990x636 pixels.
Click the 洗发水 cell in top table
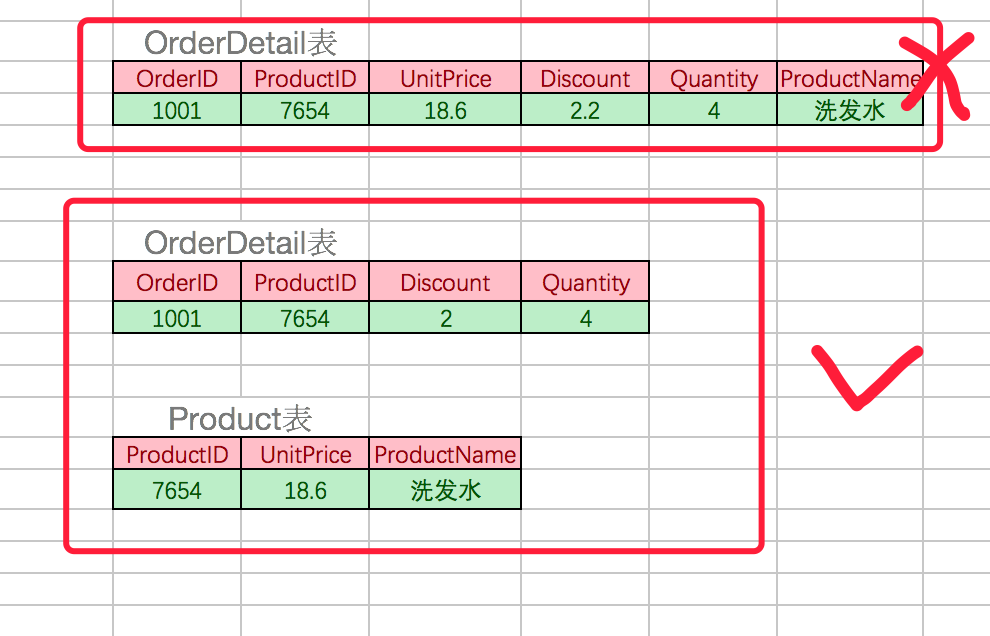(x=849, y=110)
